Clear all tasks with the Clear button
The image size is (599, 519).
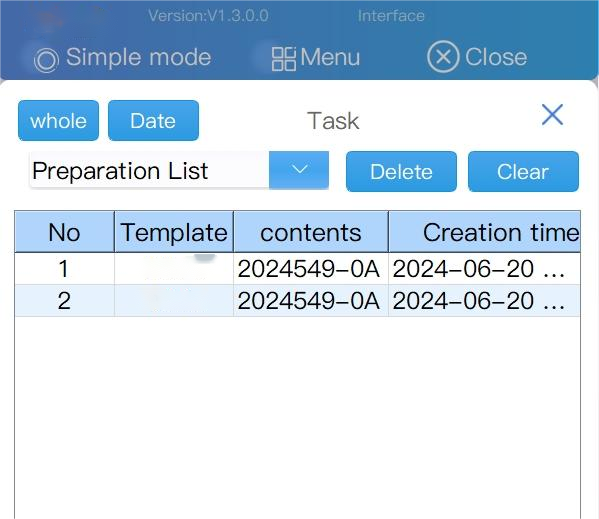pyautogui.click(x=523, y=171)
